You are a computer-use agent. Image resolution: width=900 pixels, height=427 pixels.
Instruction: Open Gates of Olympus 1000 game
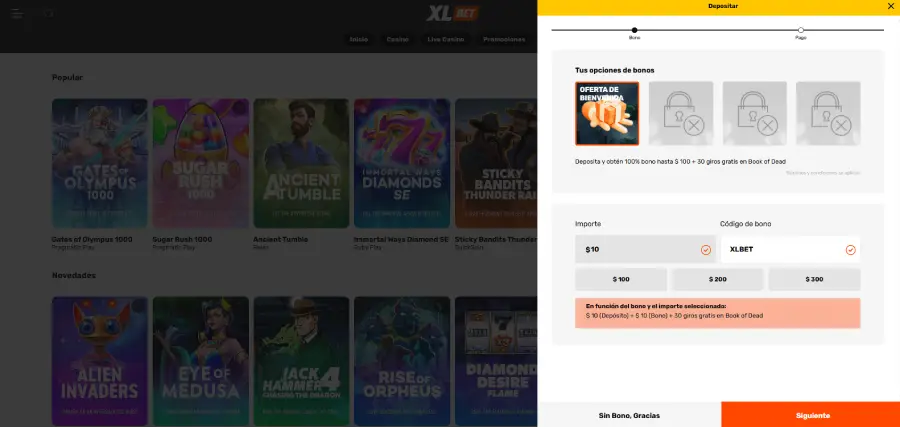(99, 164)
